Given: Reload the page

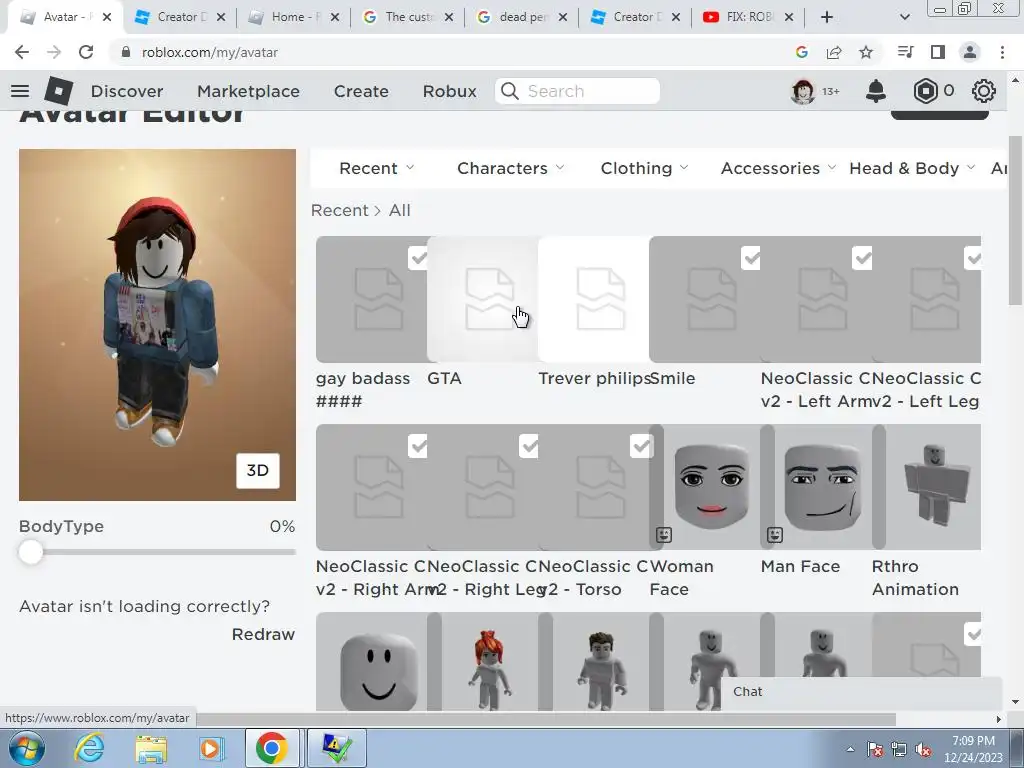Looking at the screenshot, I should point(86,52).
